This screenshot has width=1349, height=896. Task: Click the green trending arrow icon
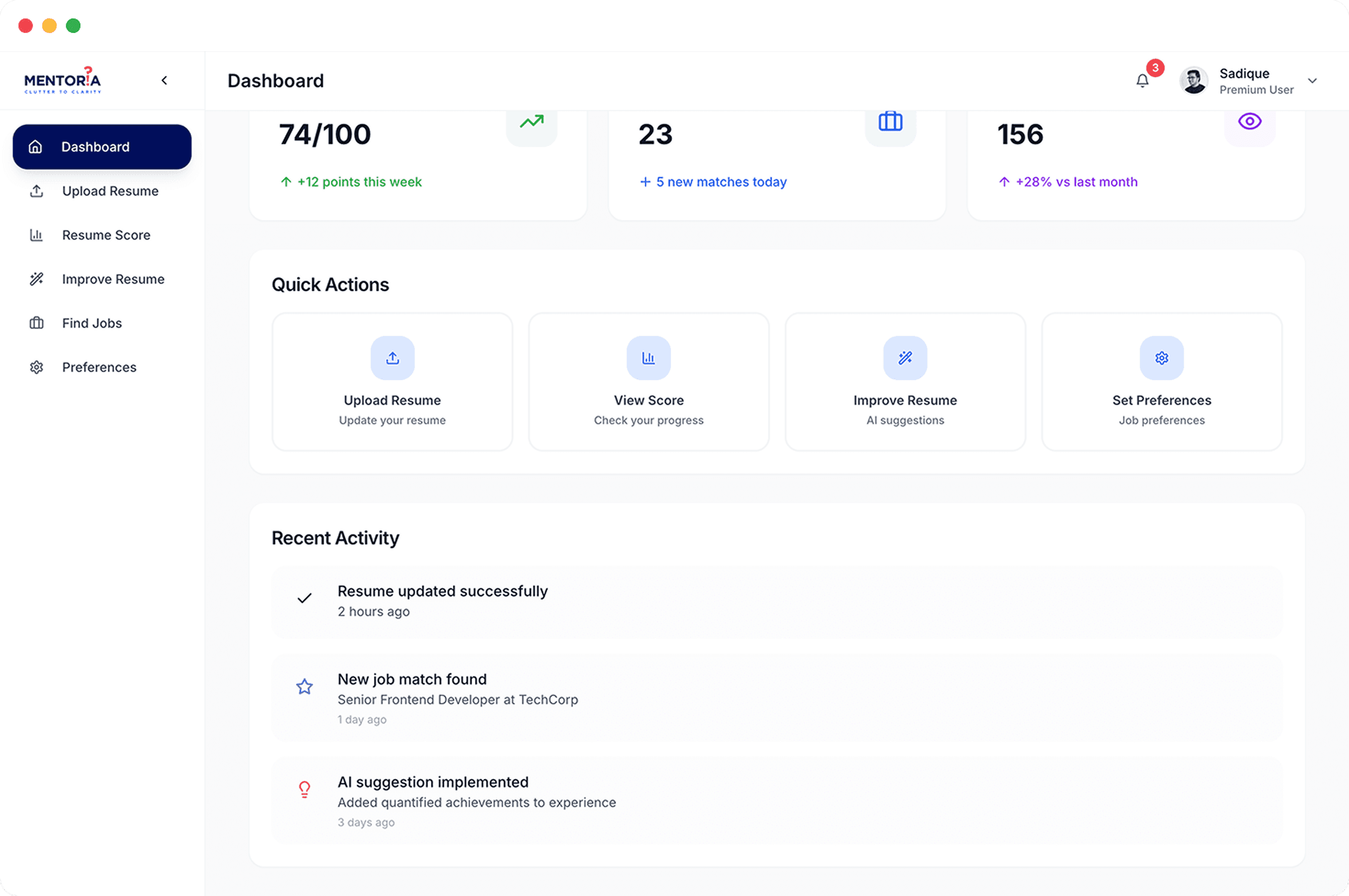click(532, 121)
